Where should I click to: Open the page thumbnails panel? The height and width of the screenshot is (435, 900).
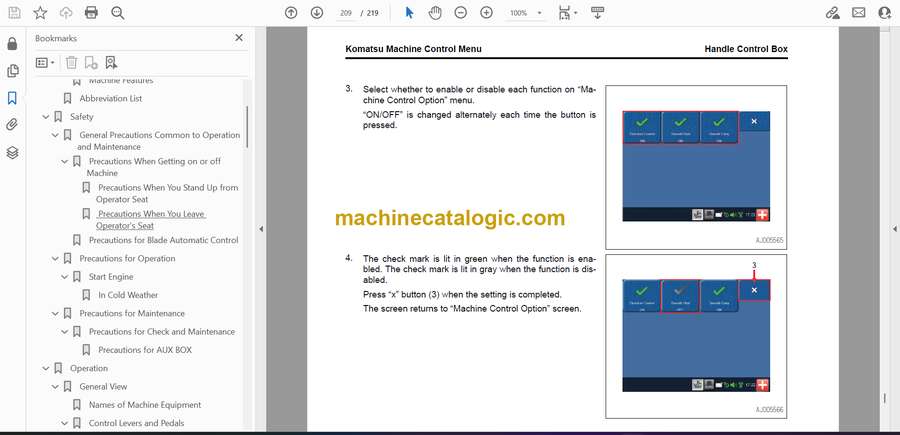(x=12, y=71)
